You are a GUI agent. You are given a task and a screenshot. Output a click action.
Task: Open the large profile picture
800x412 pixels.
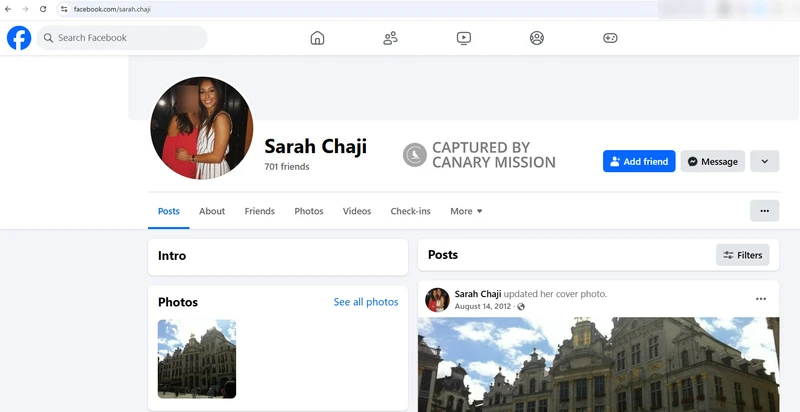click(x=202, y=128)
